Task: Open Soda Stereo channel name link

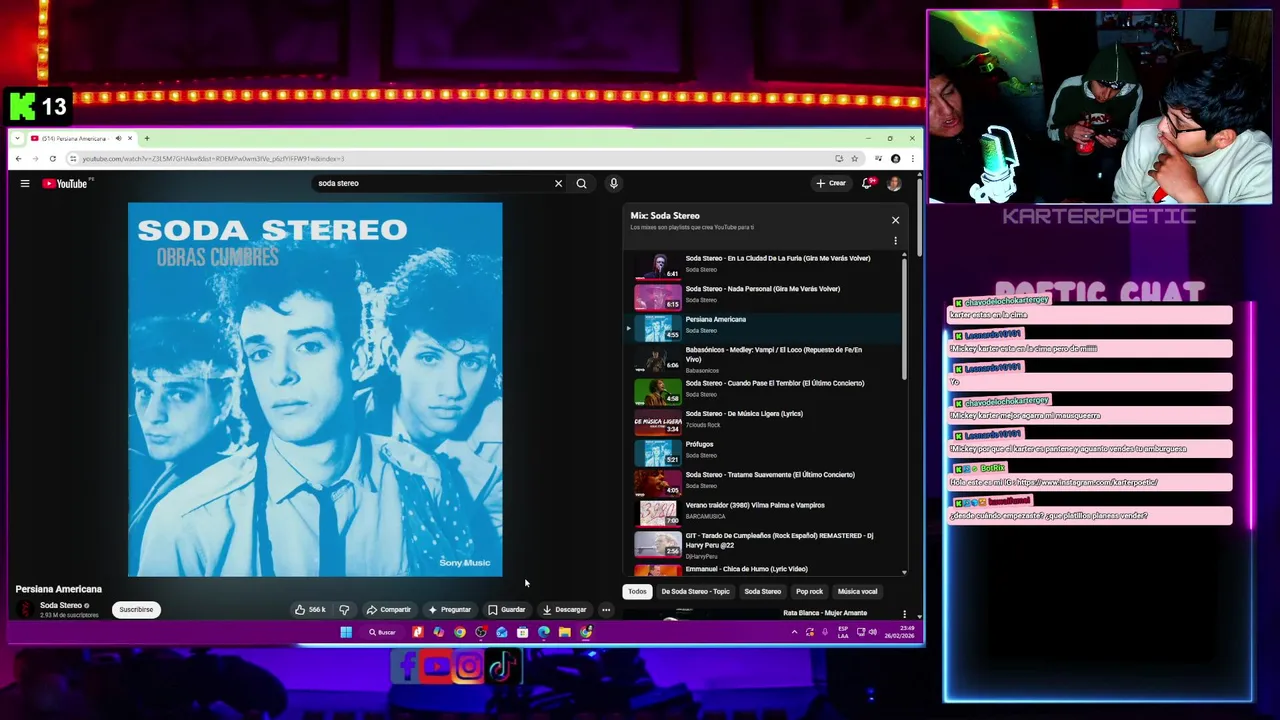Action: point(61,605)
